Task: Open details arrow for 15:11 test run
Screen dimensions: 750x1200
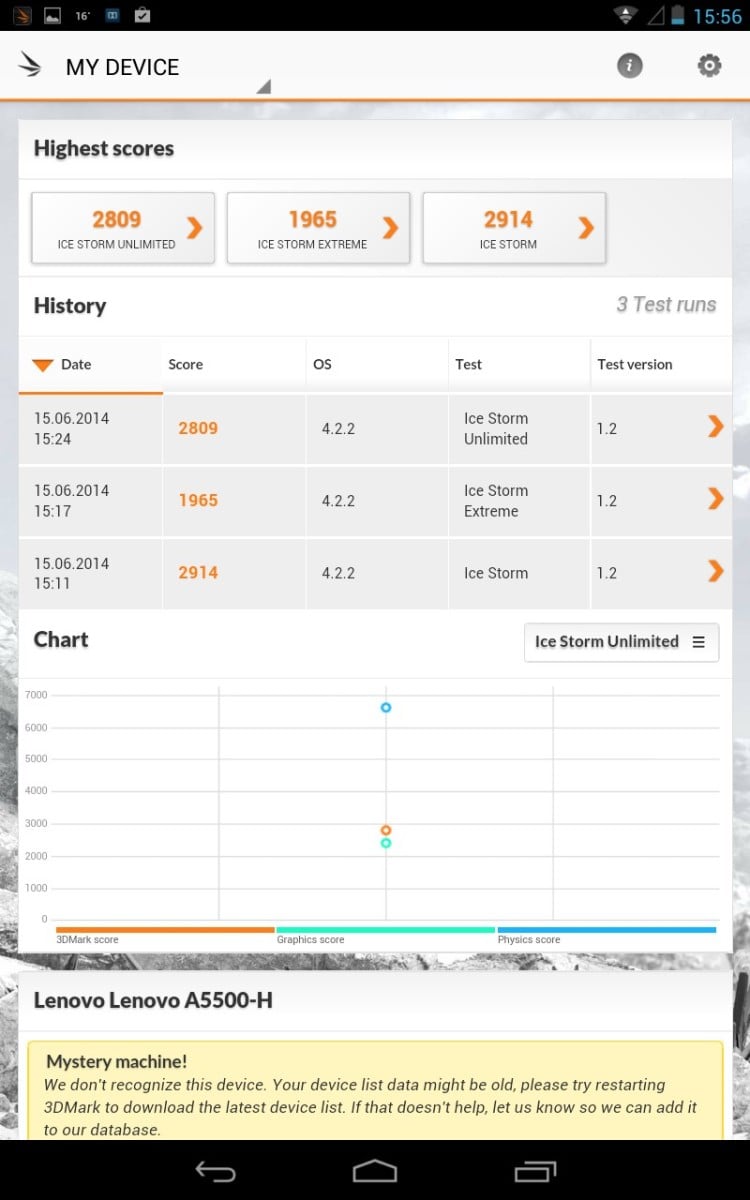Action: [x=715, y=571]
